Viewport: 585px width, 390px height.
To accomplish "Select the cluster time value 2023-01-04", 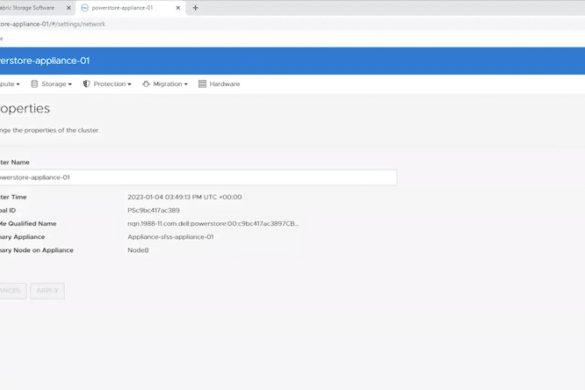I will coord(185,197).
